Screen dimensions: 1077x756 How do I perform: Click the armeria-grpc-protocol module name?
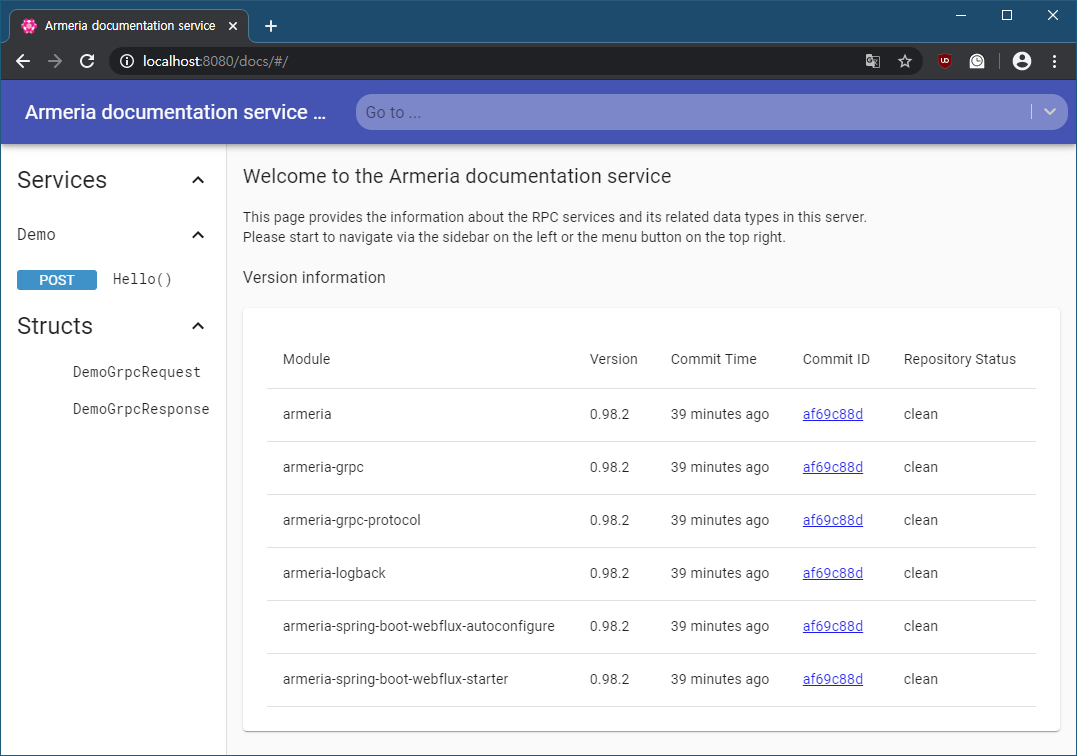pyautogui.click(x=352, y=520)
